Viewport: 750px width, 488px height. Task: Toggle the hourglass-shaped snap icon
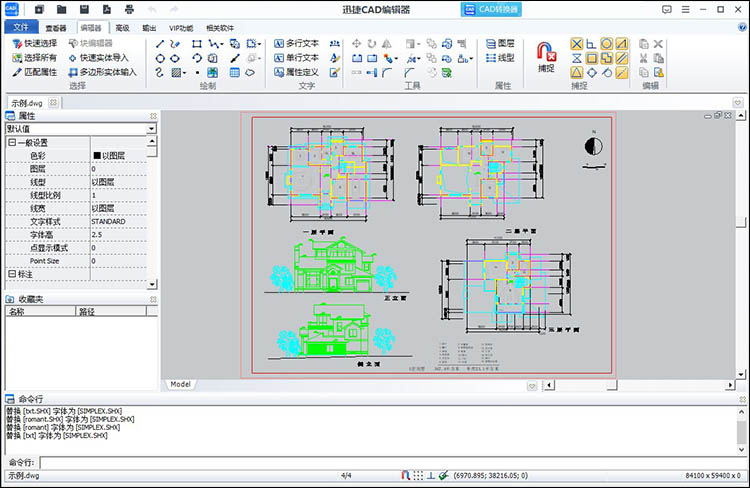(577, 58)
